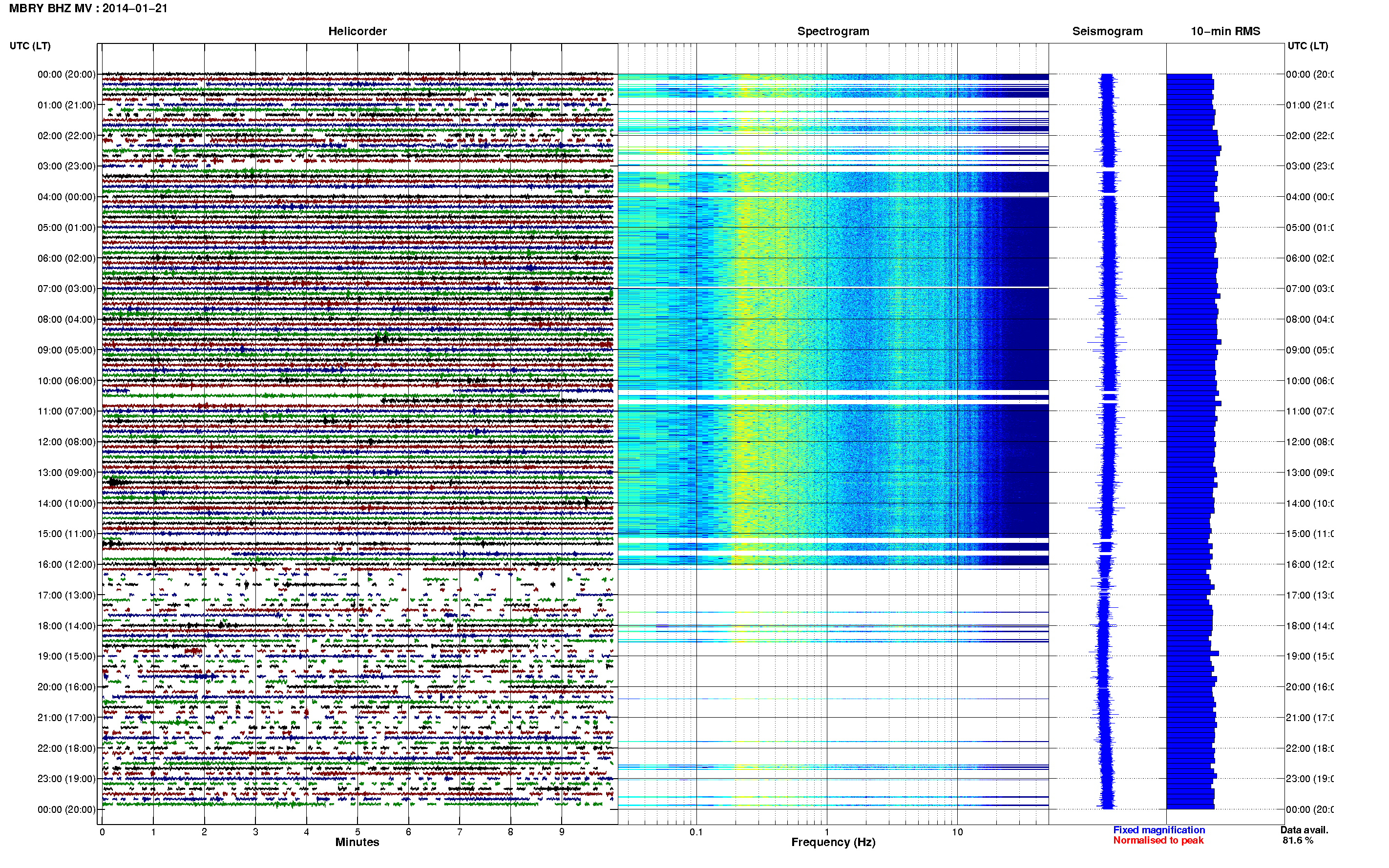
Task: Click left time label '21:00 (17:00)'
Action: (66, 718)
